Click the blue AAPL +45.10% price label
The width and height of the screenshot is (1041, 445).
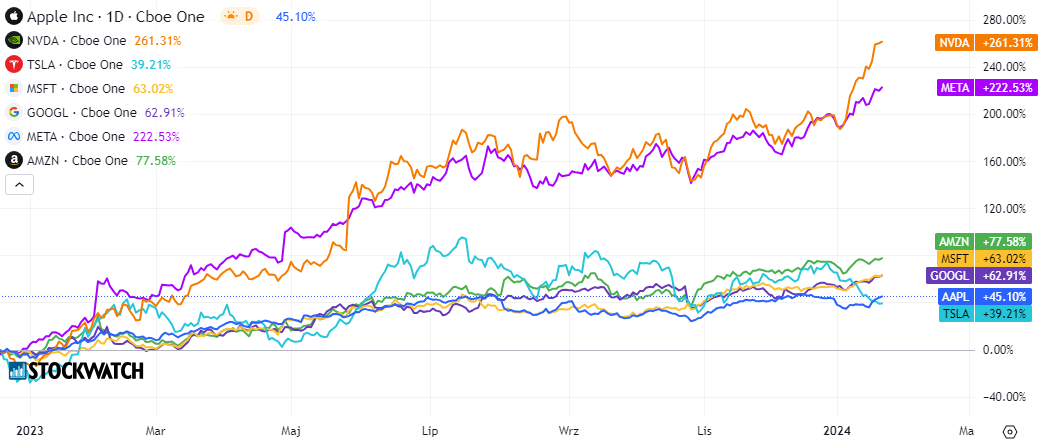971,297
